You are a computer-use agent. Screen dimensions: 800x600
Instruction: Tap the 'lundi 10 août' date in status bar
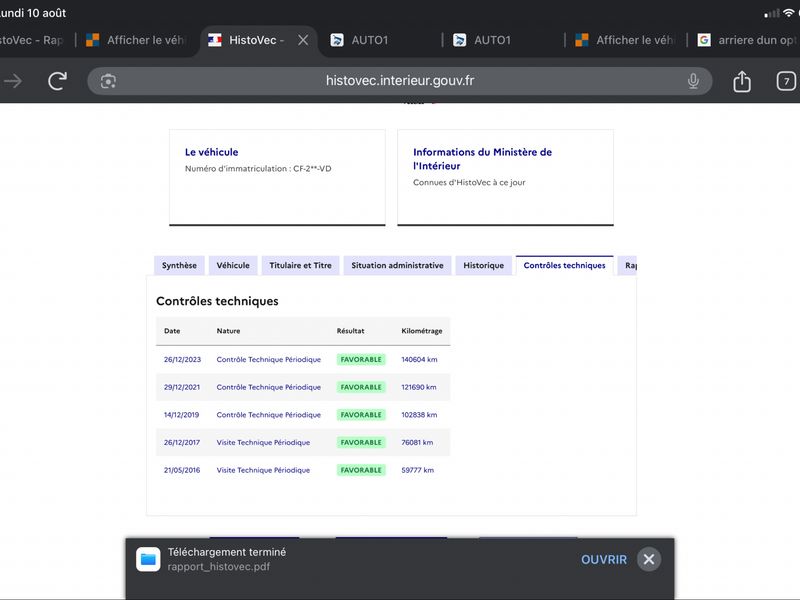tap(33, 13)
